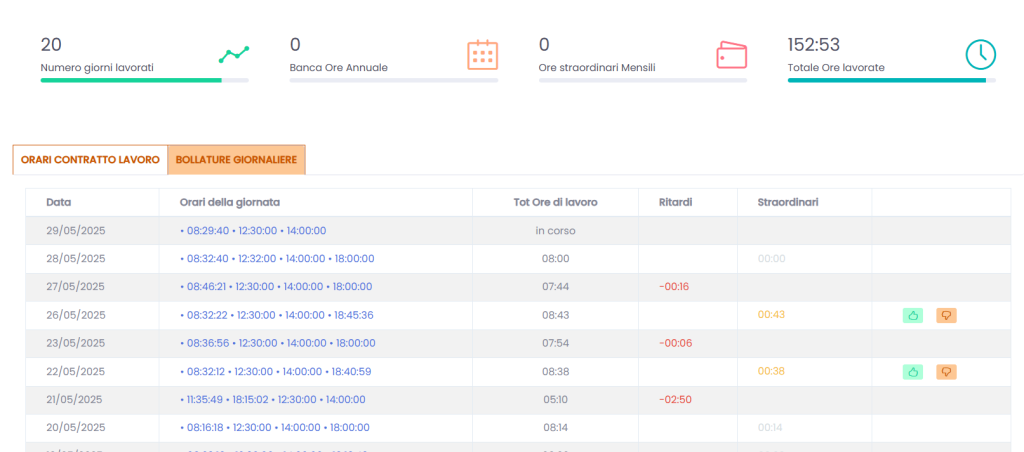Click the orange calendar icon
Viewport: 1024px width, 452px height.
click(x=483, y=55)
